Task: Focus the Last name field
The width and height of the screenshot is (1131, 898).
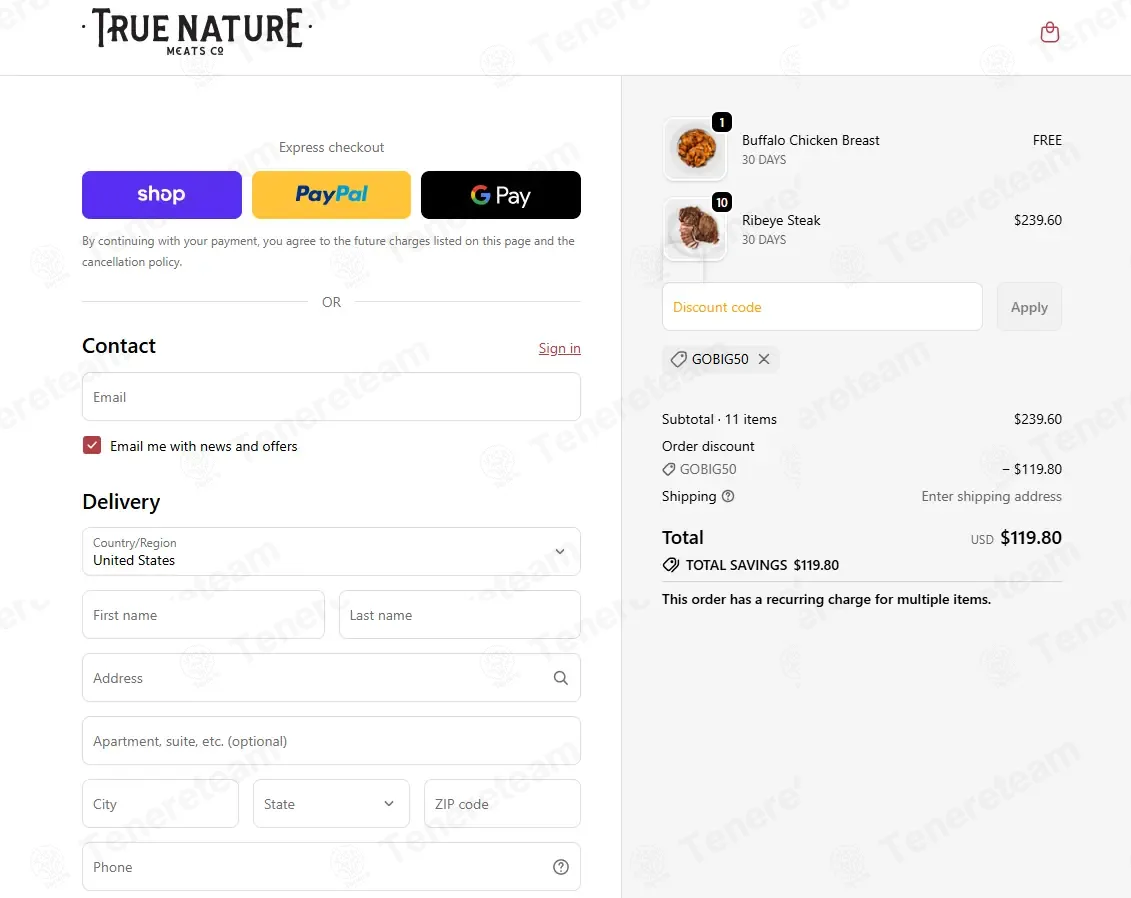Action: (x=459, y=615)
